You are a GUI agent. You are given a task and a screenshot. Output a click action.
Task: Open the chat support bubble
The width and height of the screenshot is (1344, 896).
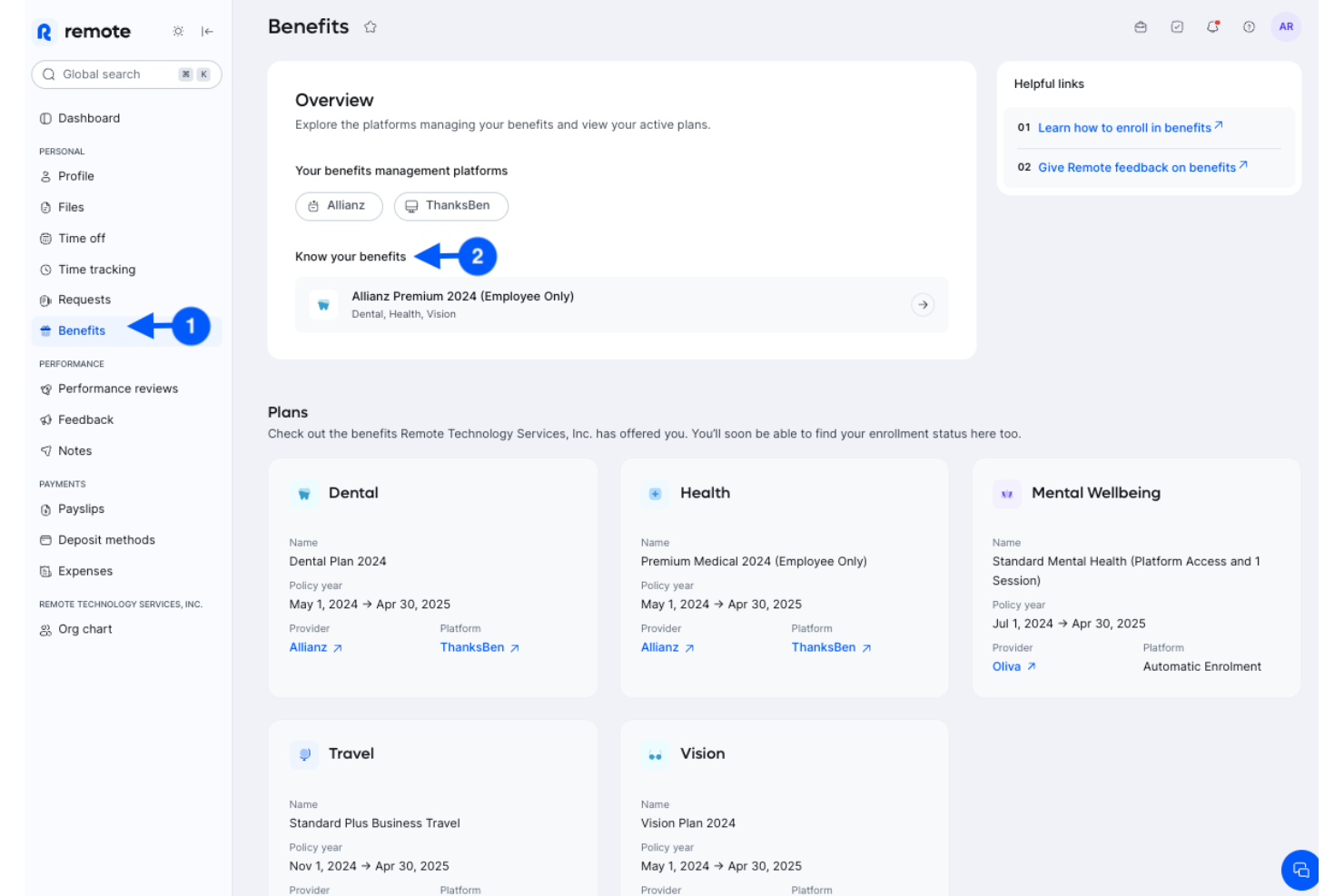(1300, 870)
